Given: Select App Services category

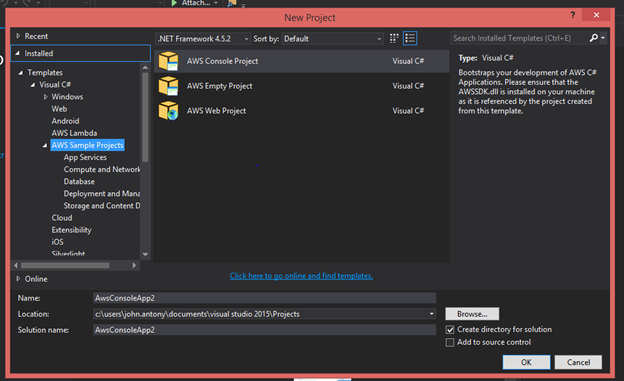Looking at the screenshot, I should coord(85,157).
